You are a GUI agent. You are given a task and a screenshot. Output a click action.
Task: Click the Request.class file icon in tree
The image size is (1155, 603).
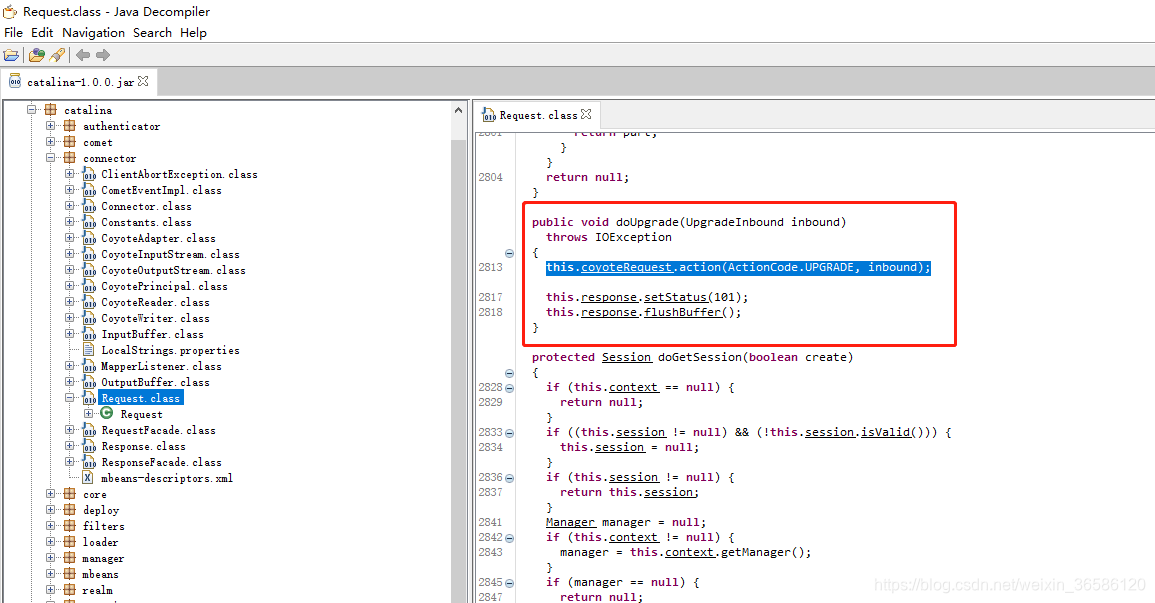coord(89,398)
